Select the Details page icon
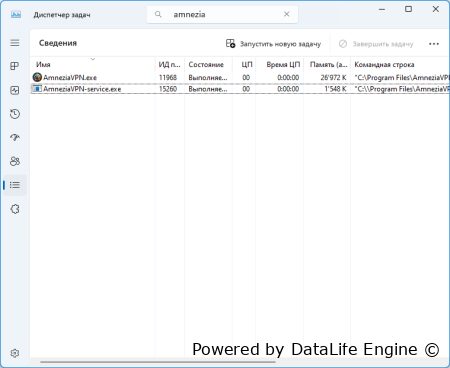Image resolution: width=450 pixels, height=368 pixels. click(15, 185)
